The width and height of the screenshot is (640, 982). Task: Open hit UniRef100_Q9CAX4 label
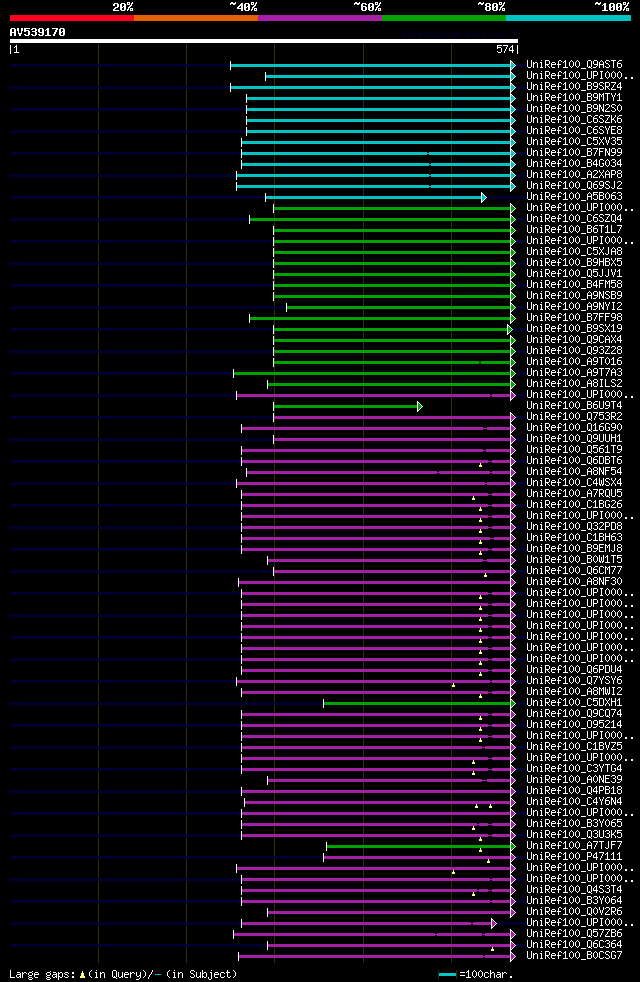pyautogui.click(x=574, y=340)
